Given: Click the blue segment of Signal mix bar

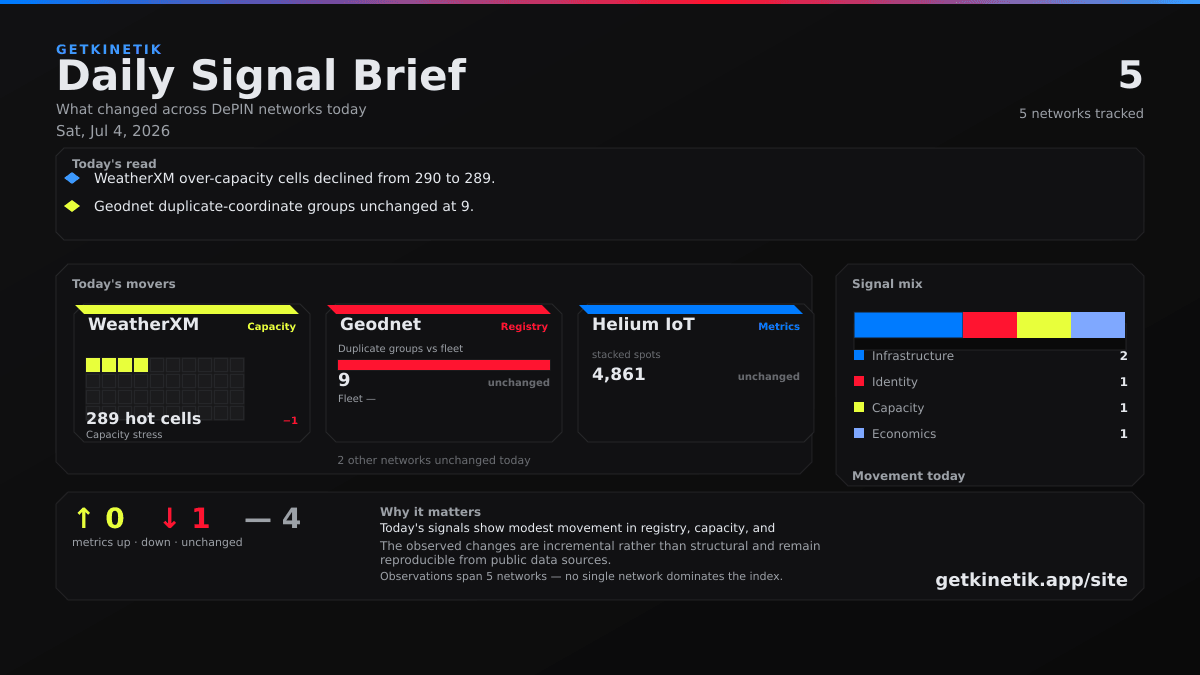Looking at the screenshot, I should point(908,325).
